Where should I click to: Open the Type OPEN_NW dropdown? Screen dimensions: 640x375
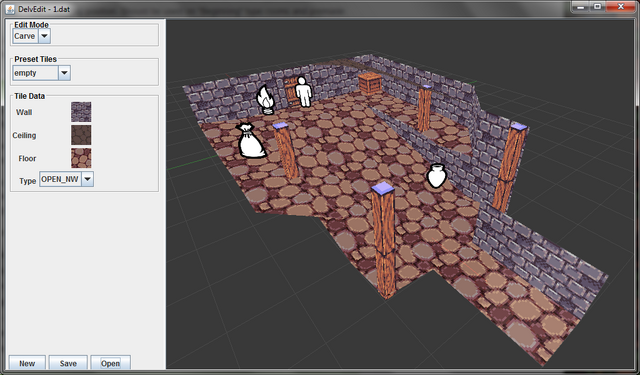[87, 179]
